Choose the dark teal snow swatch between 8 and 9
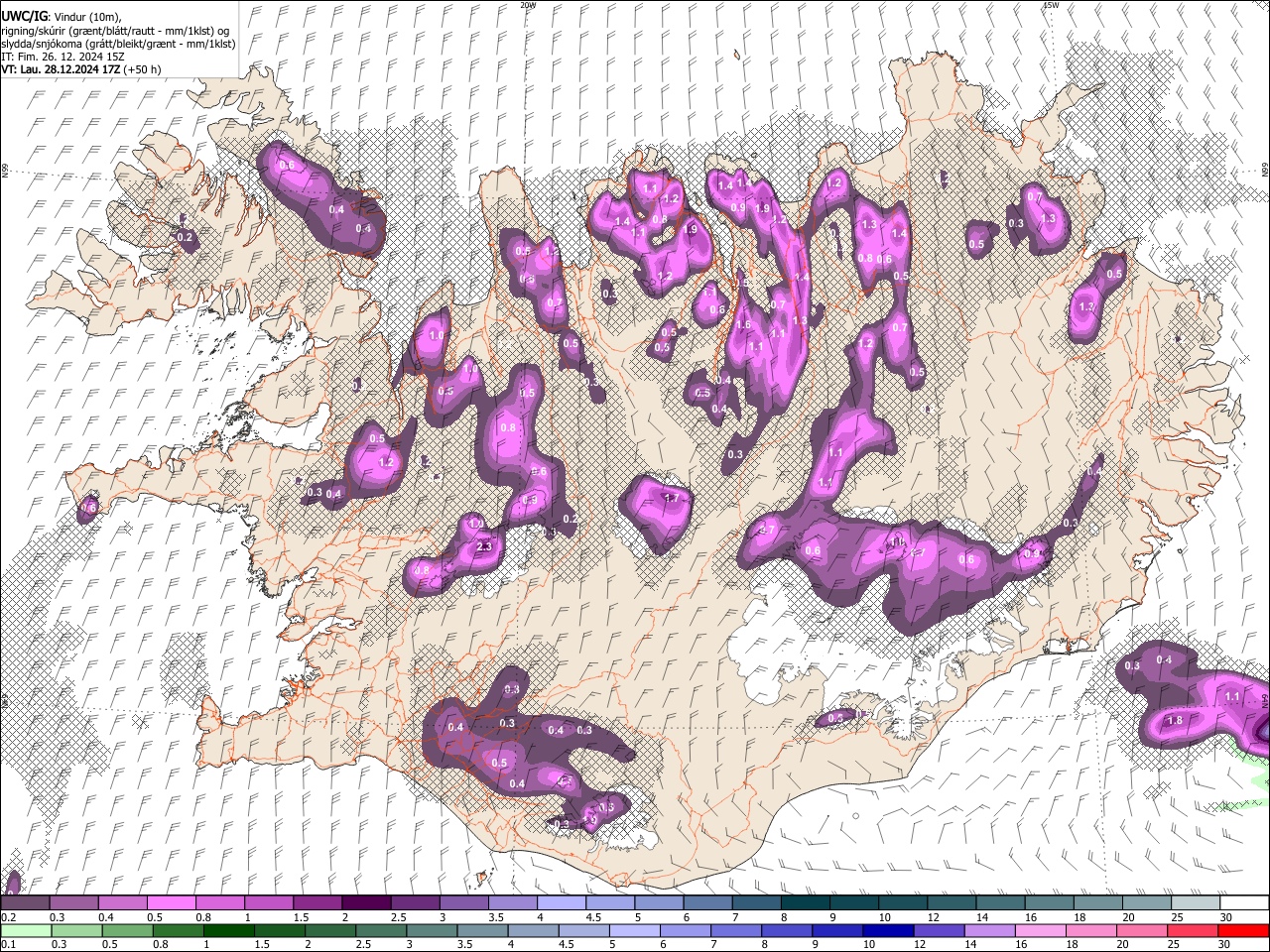Image resolution: width=1270 pixels, height=952 pixels. 804,903
